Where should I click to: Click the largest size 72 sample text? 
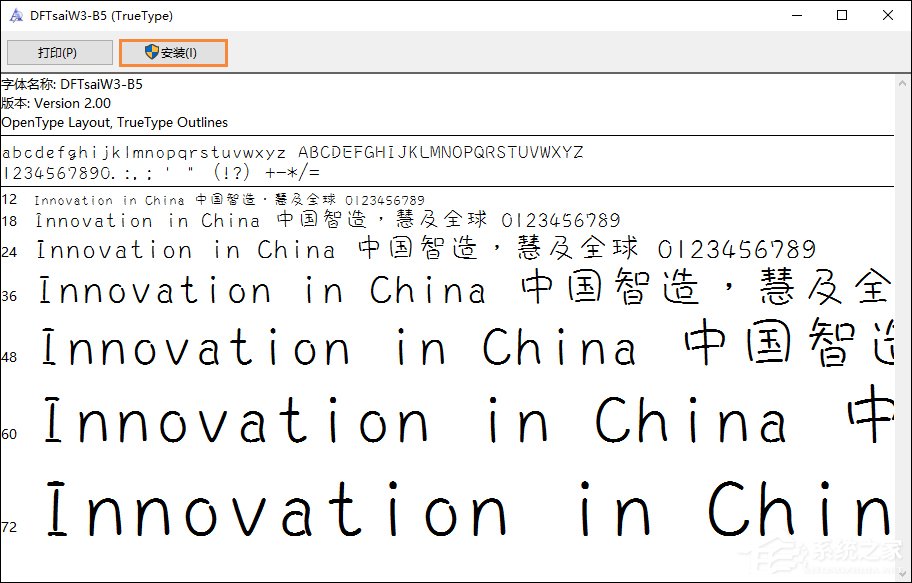450,509
